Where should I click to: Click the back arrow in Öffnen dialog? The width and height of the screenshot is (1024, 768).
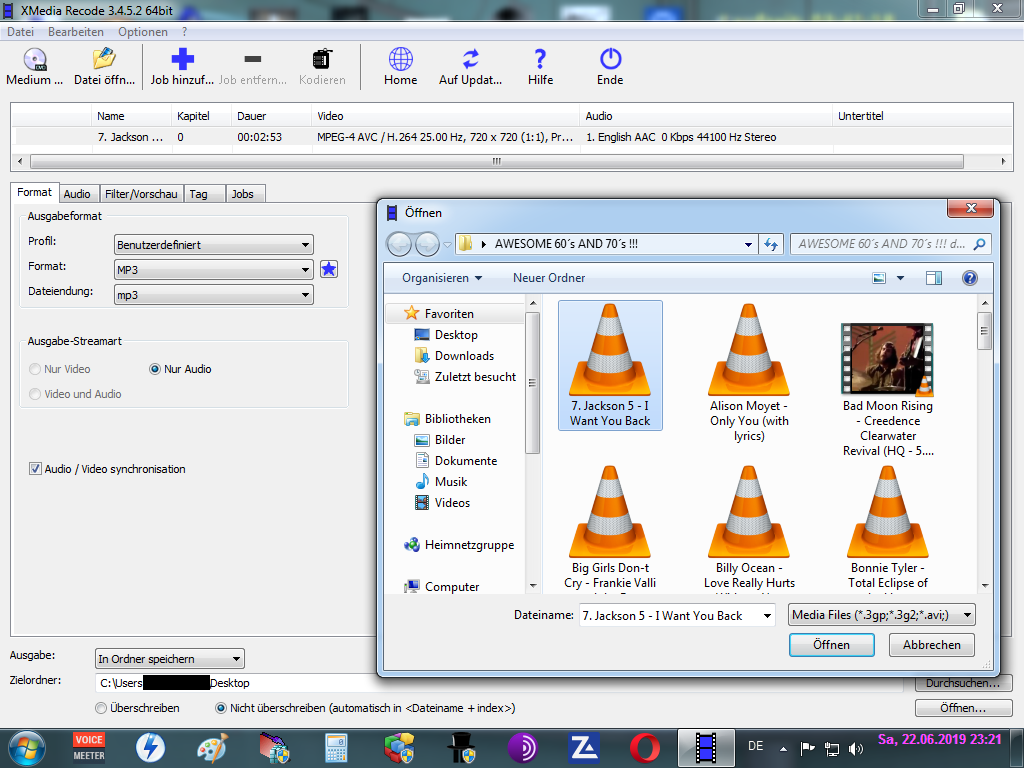[x=399, y=244]
